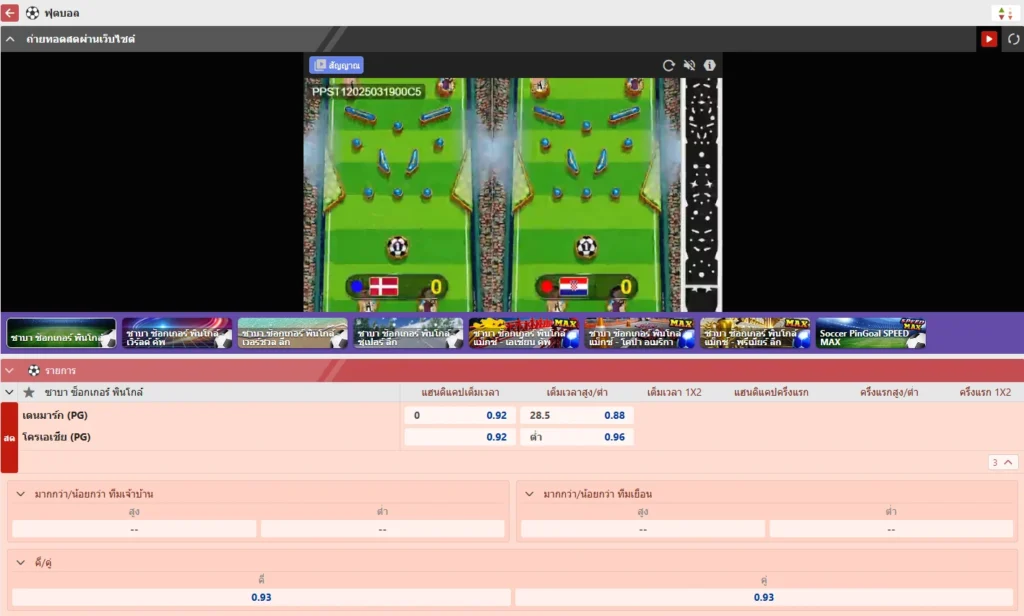Favorite the ซาบา ซ็อกเกอร์ พินโกล์ league star
This screenshot has width=1024, height=616.
(x=29, y=393)
